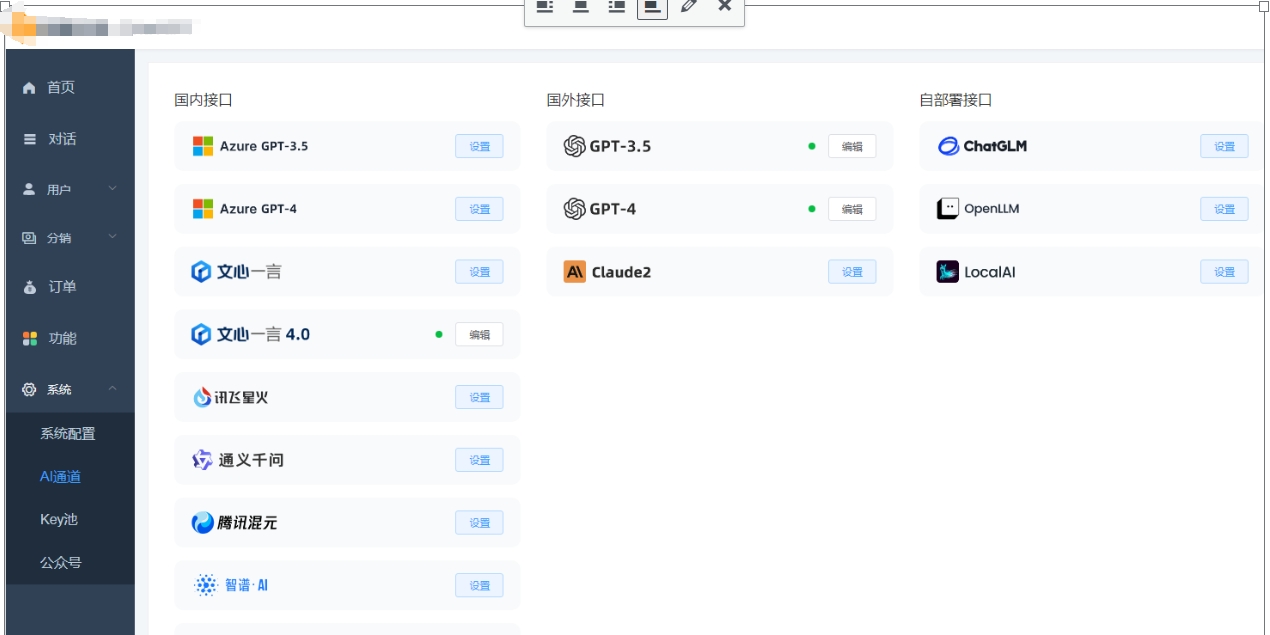The image size is (1270, 635).
Task: Open the 公众号 submenu item
Action: click(60, 563)
